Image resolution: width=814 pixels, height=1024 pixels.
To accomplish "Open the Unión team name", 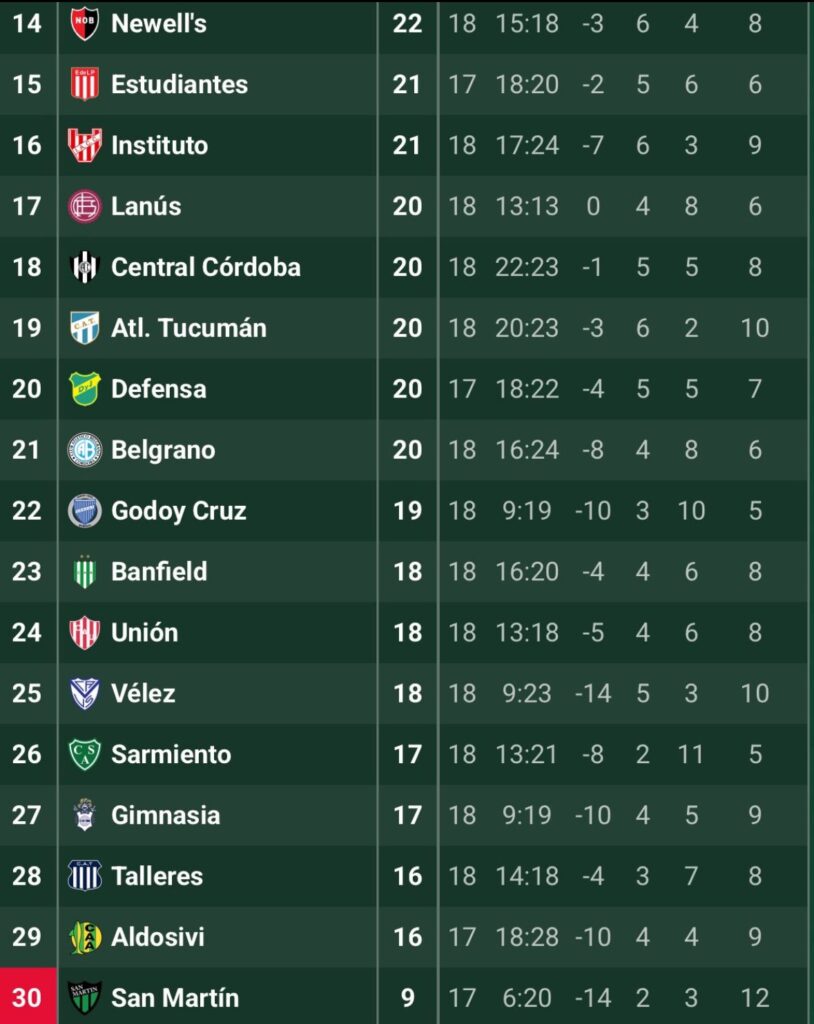I will [144, 632].
